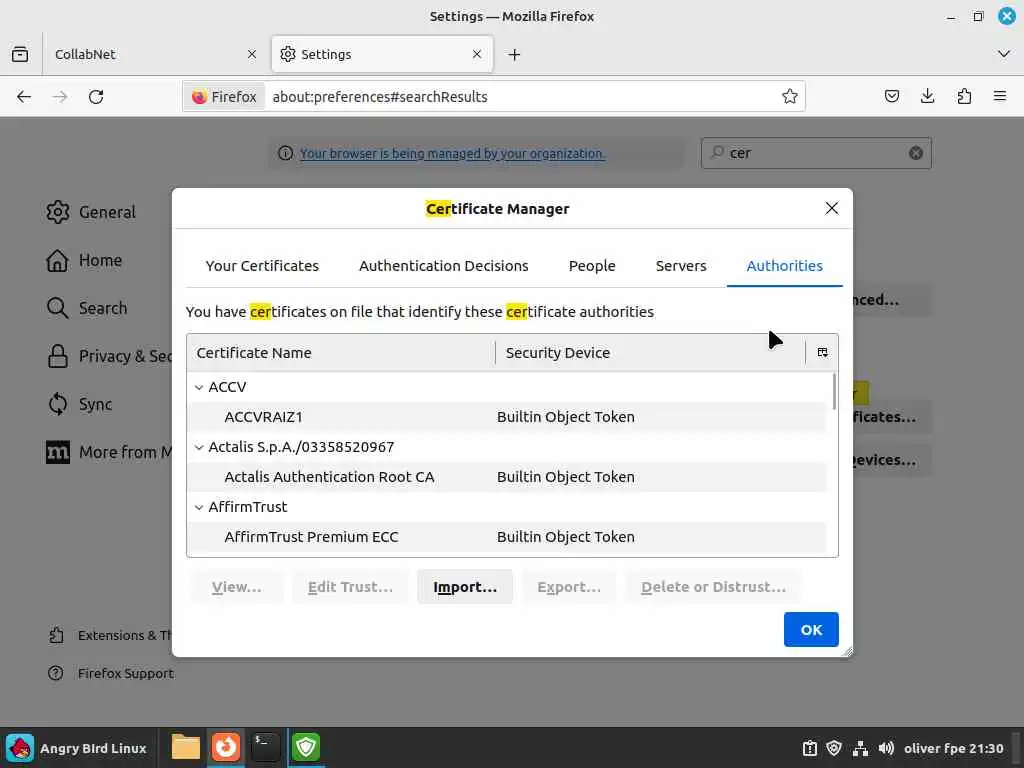
Task: Click the View... button
Action: pyautogui.click(x=236, y=587)
